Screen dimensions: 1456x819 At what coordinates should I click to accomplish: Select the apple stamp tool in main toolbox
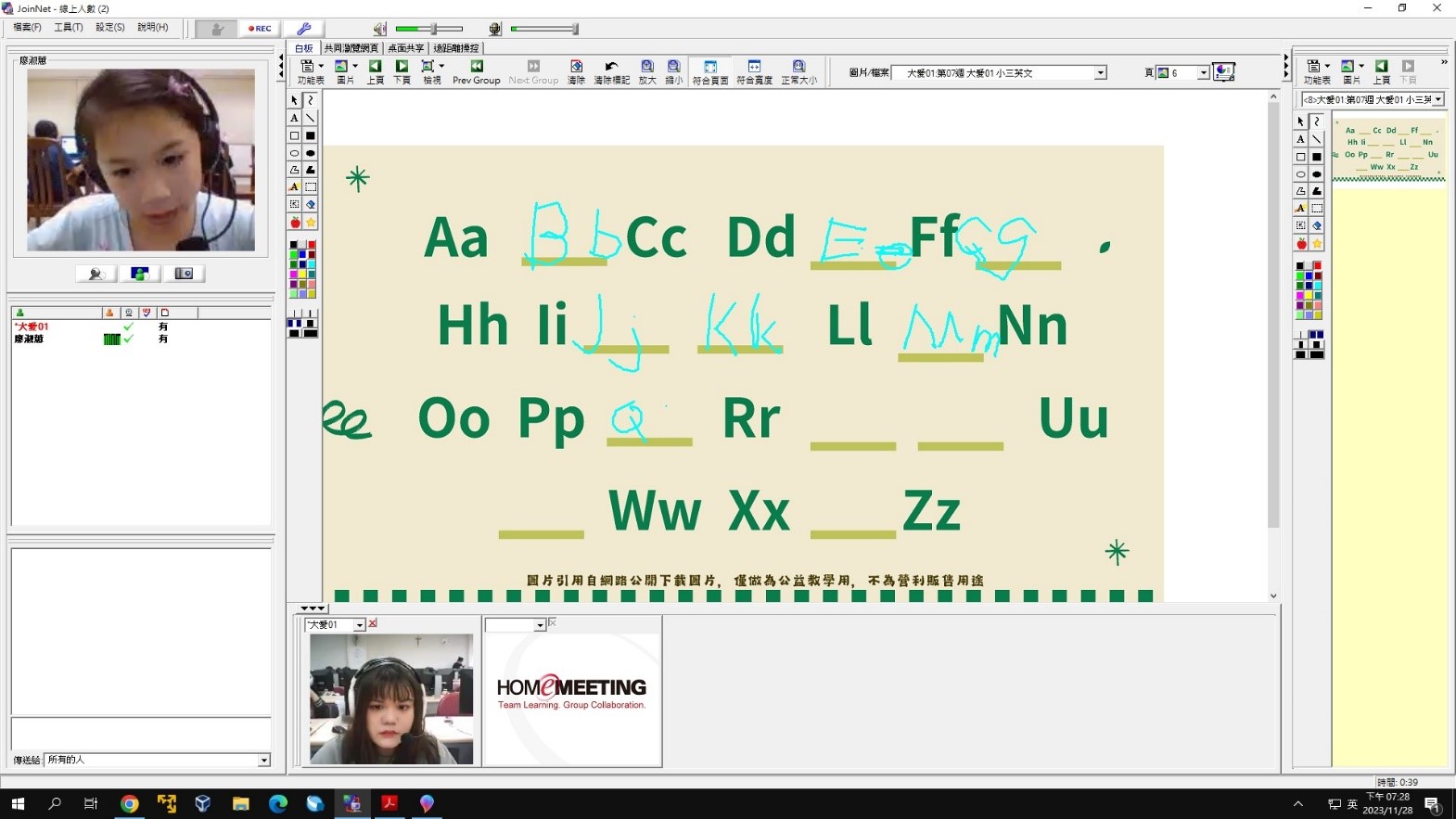pos(294,222)
